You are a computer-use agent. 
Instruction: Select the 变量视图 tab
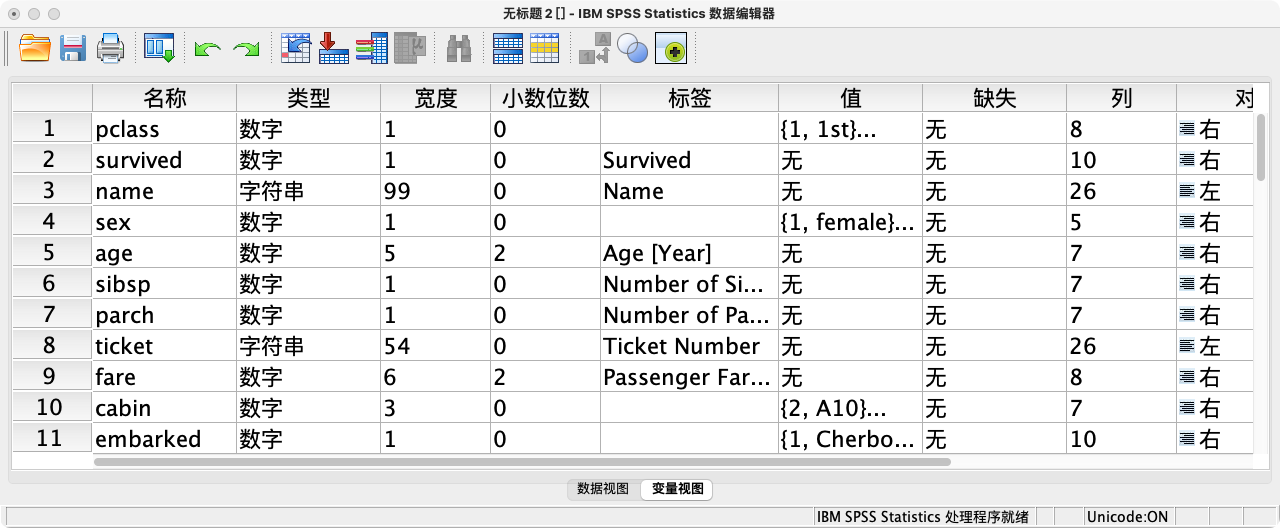point(677,489)
